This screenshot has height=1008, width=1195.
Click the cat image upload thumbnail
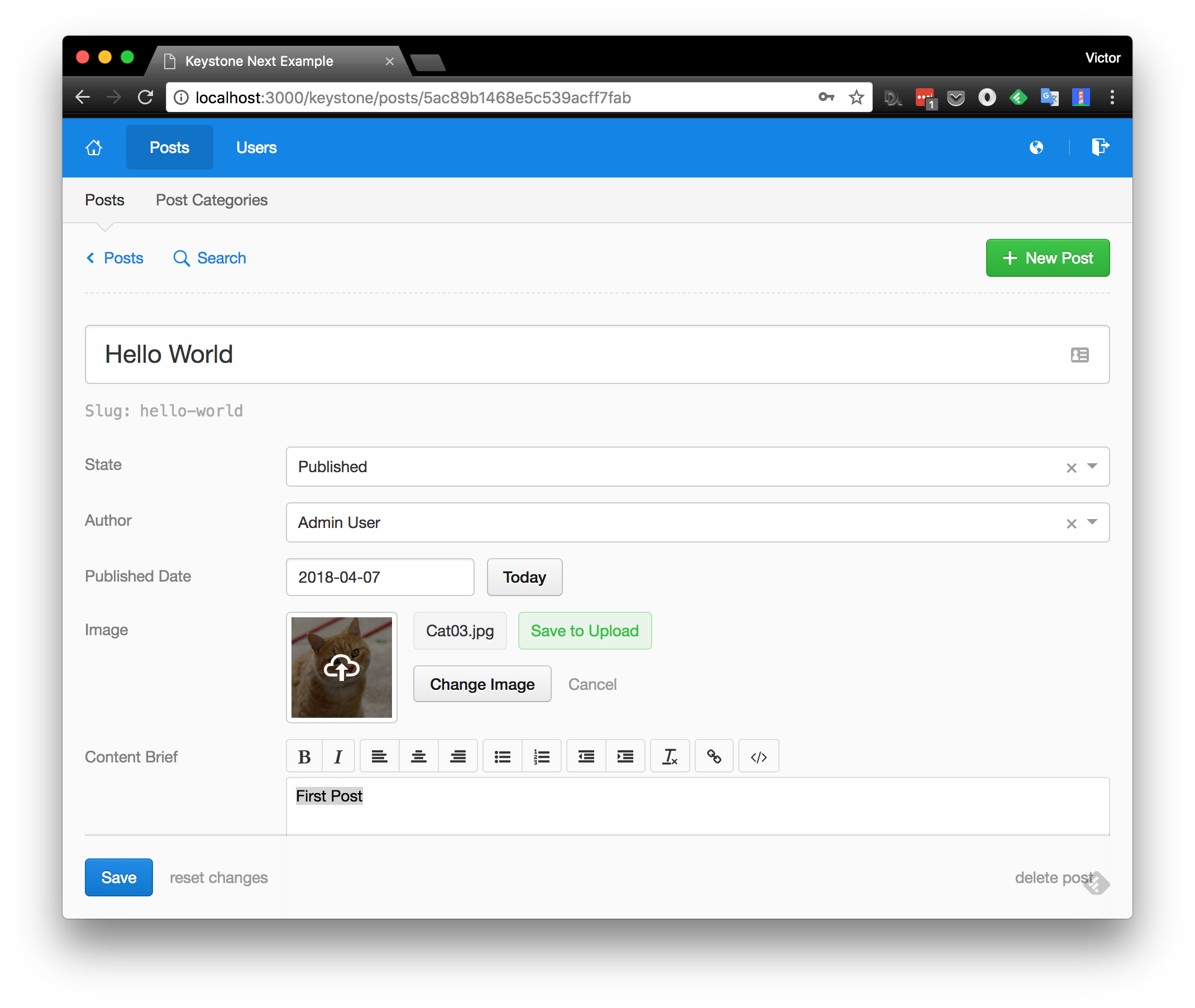click(x=341, y=667)
